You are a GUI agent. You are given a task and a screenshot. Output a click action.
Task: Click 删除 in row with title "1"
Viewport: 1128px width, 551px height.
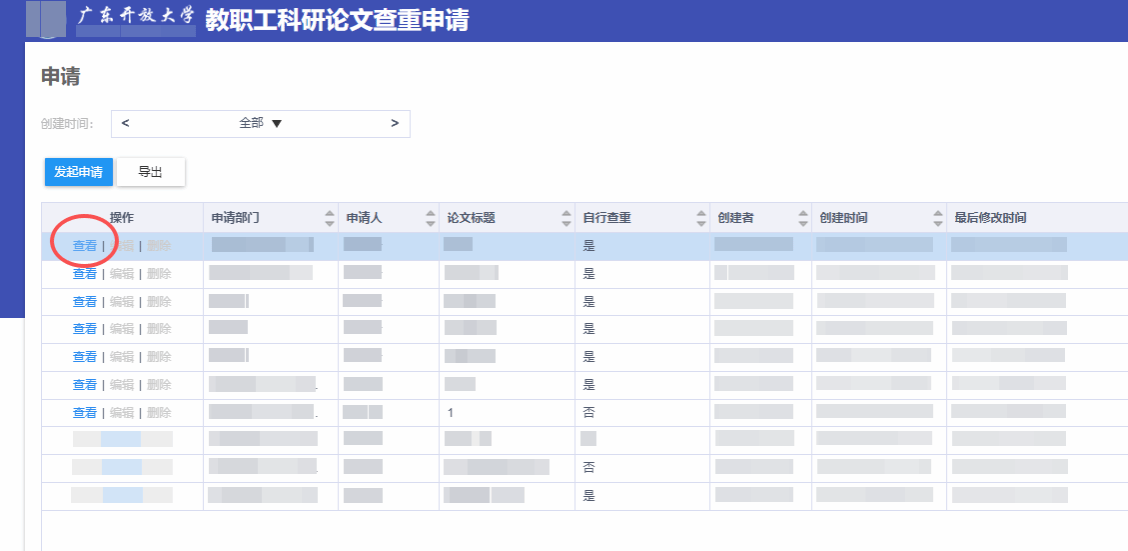pyautogui.click(x=159, y=412)
